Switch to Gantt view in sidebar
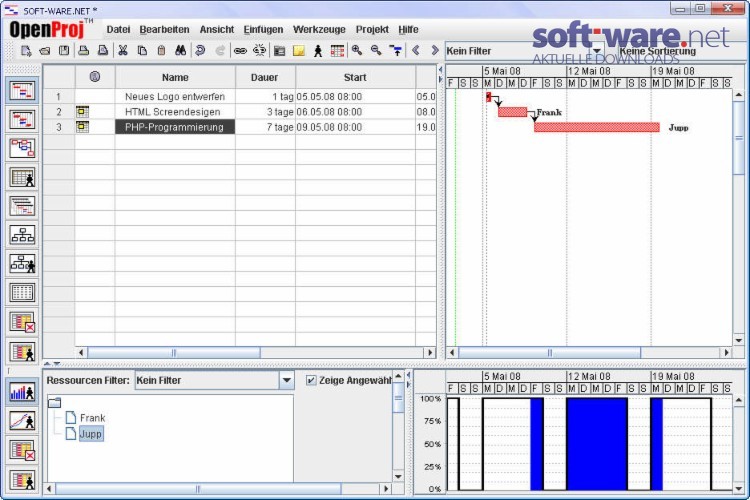This screenshot has height=500, width=750. (x=22, y=90)
